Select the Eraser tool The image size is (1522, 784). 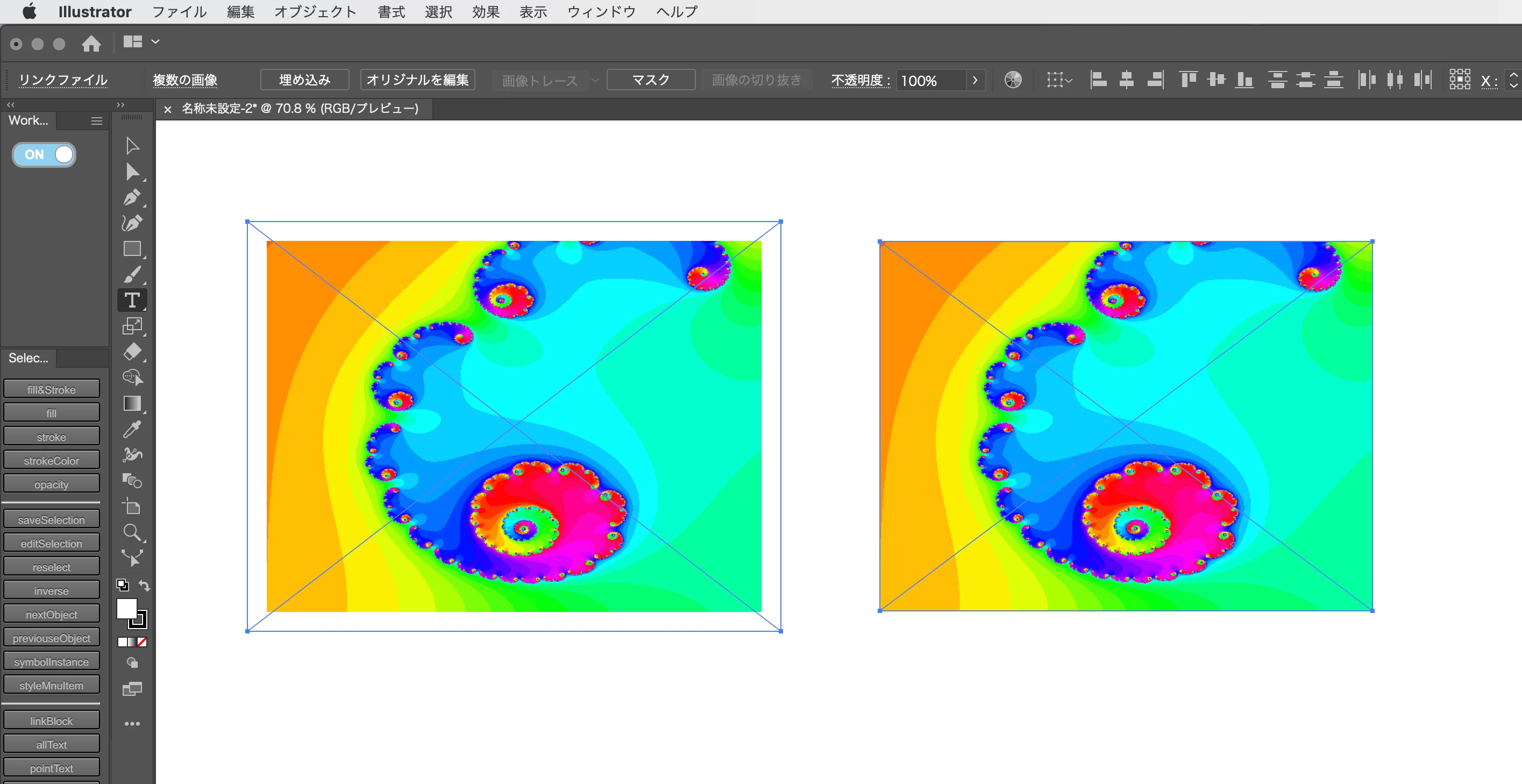[x=132, y=352]
